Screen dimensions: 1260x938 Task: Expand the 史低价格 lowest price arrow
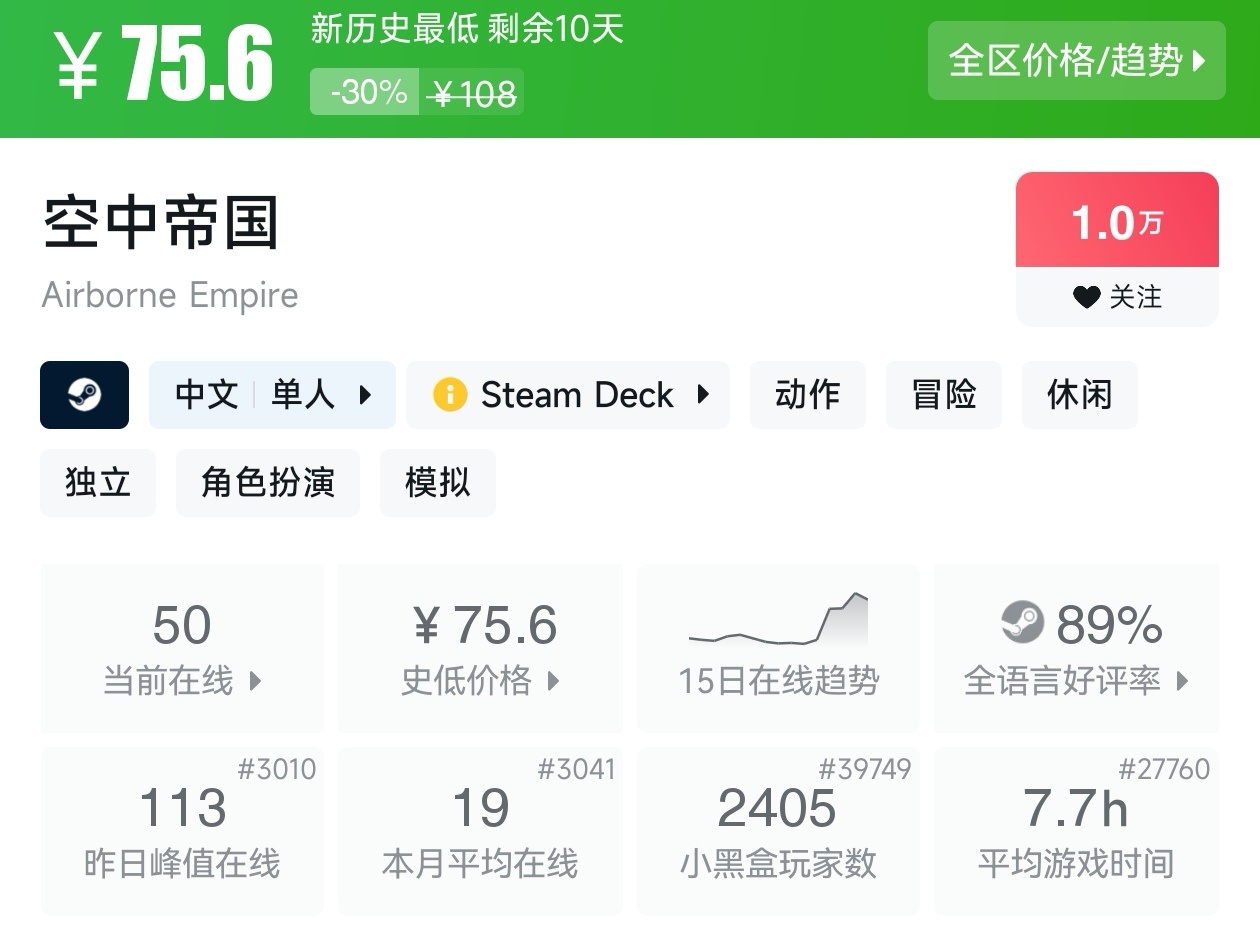coord(554,682)
